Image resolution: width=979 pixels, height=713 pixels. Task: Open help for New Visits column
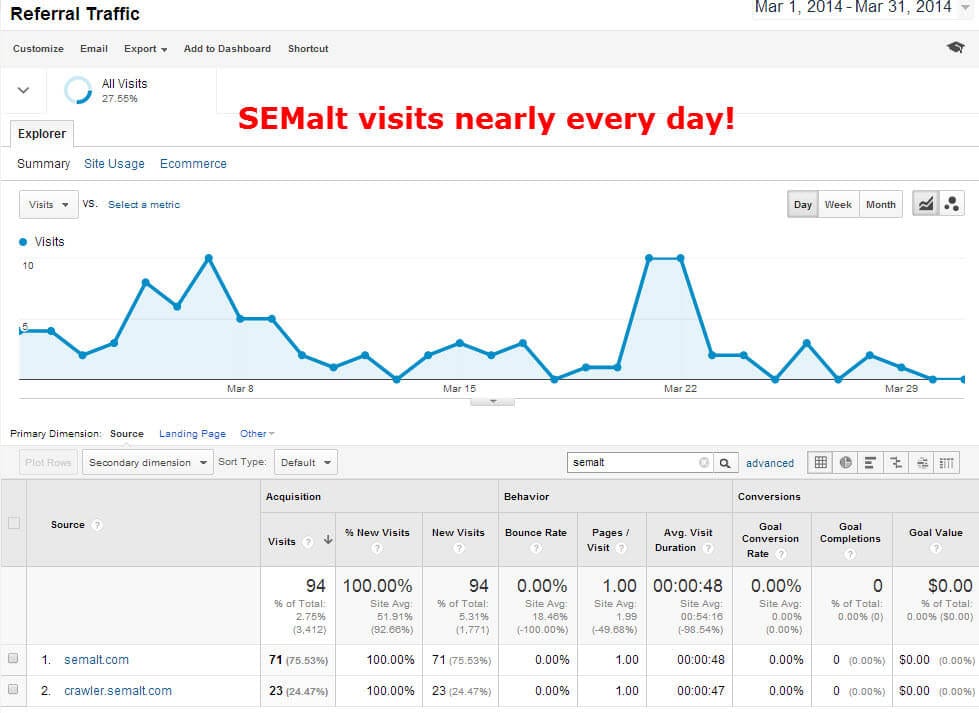(x=459, y=548)
